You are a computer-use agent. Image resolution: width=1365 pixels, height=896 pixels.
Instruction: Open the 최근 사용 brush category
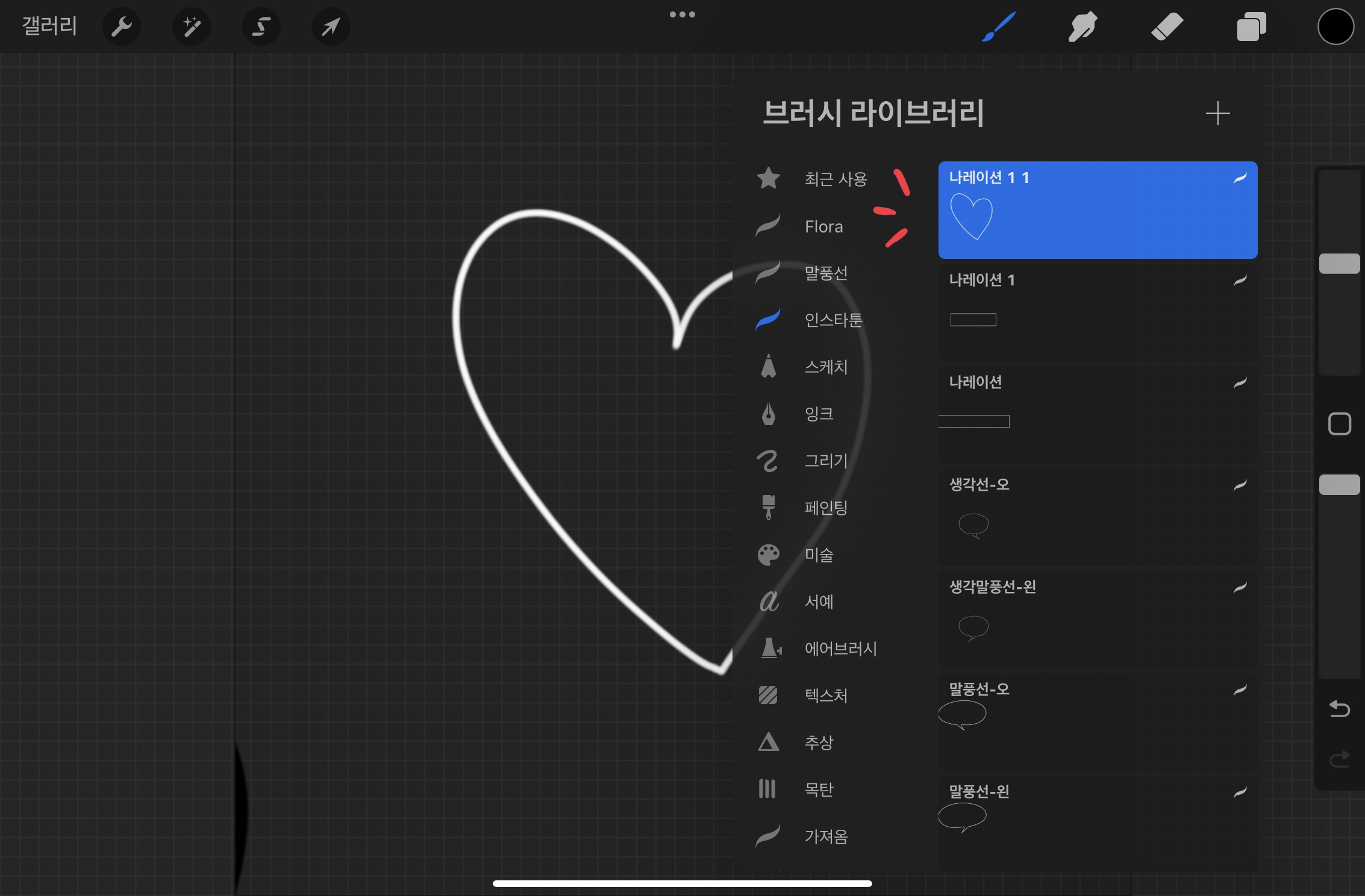(x=835, y=179)
